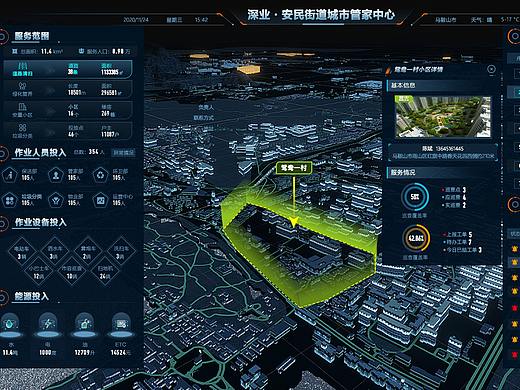Click the dashboard title 深业·安民街道城市管家中心
This screenshot has width=520, height=390.
click(x=321, y=15)
